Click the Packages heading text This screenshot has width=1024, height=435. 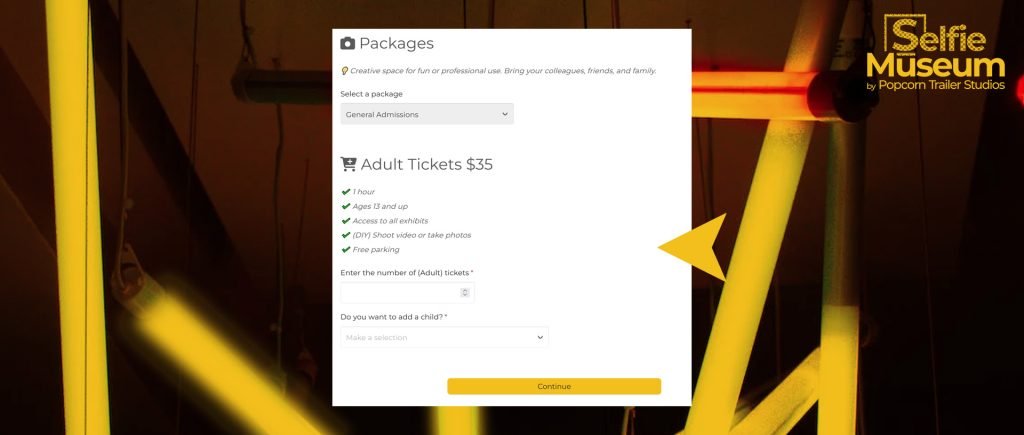(x=396, y=44)
